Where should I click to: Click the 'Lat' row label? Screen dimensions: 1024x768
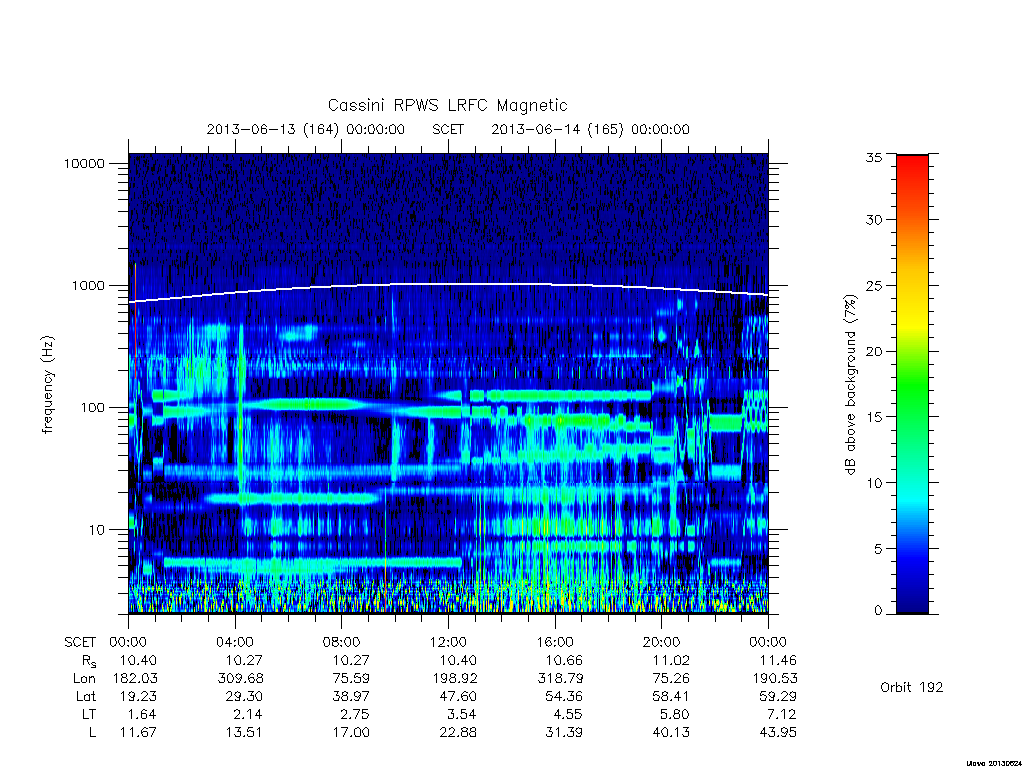86,696
